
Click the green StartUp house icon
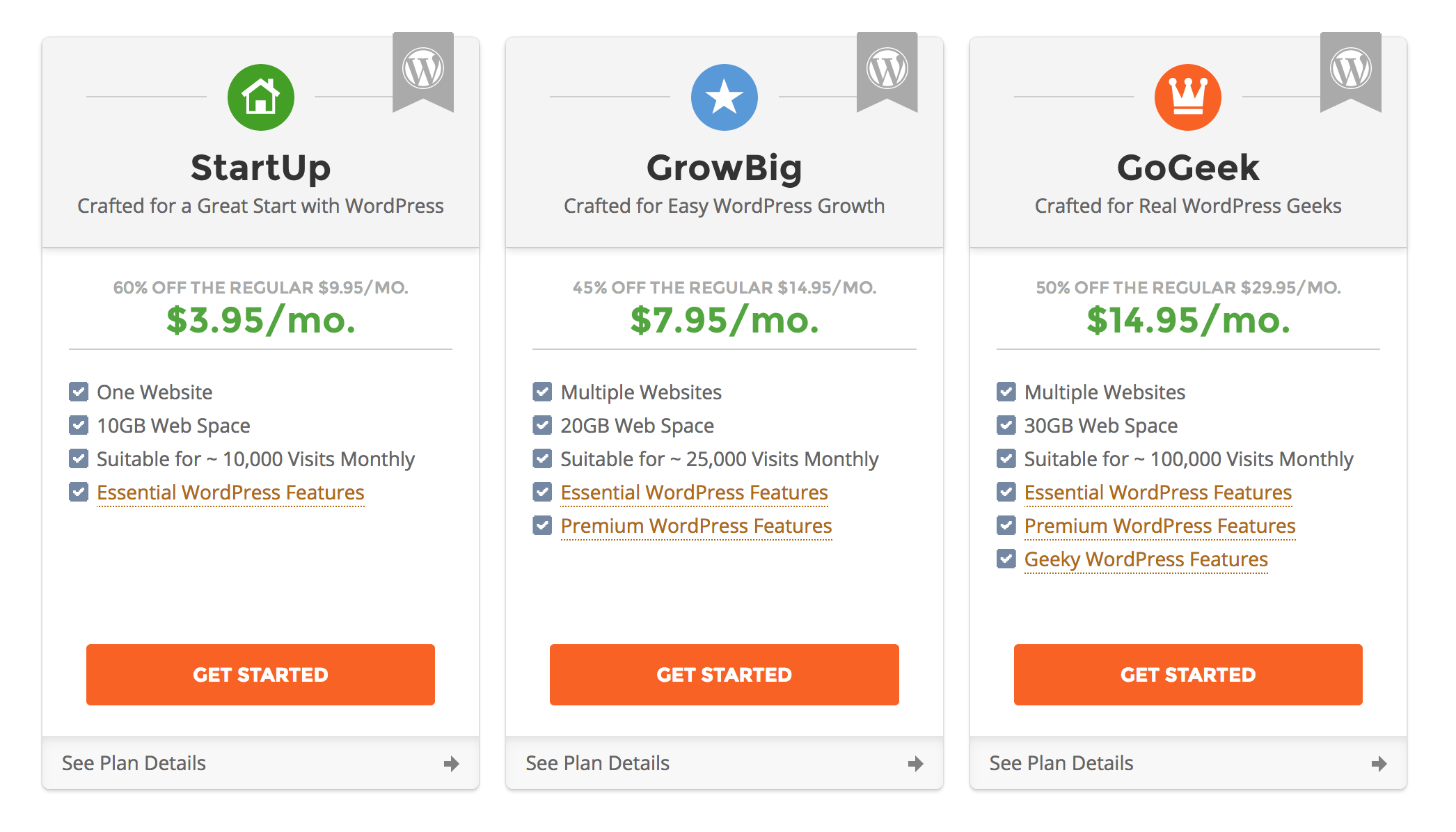point(260,97)
